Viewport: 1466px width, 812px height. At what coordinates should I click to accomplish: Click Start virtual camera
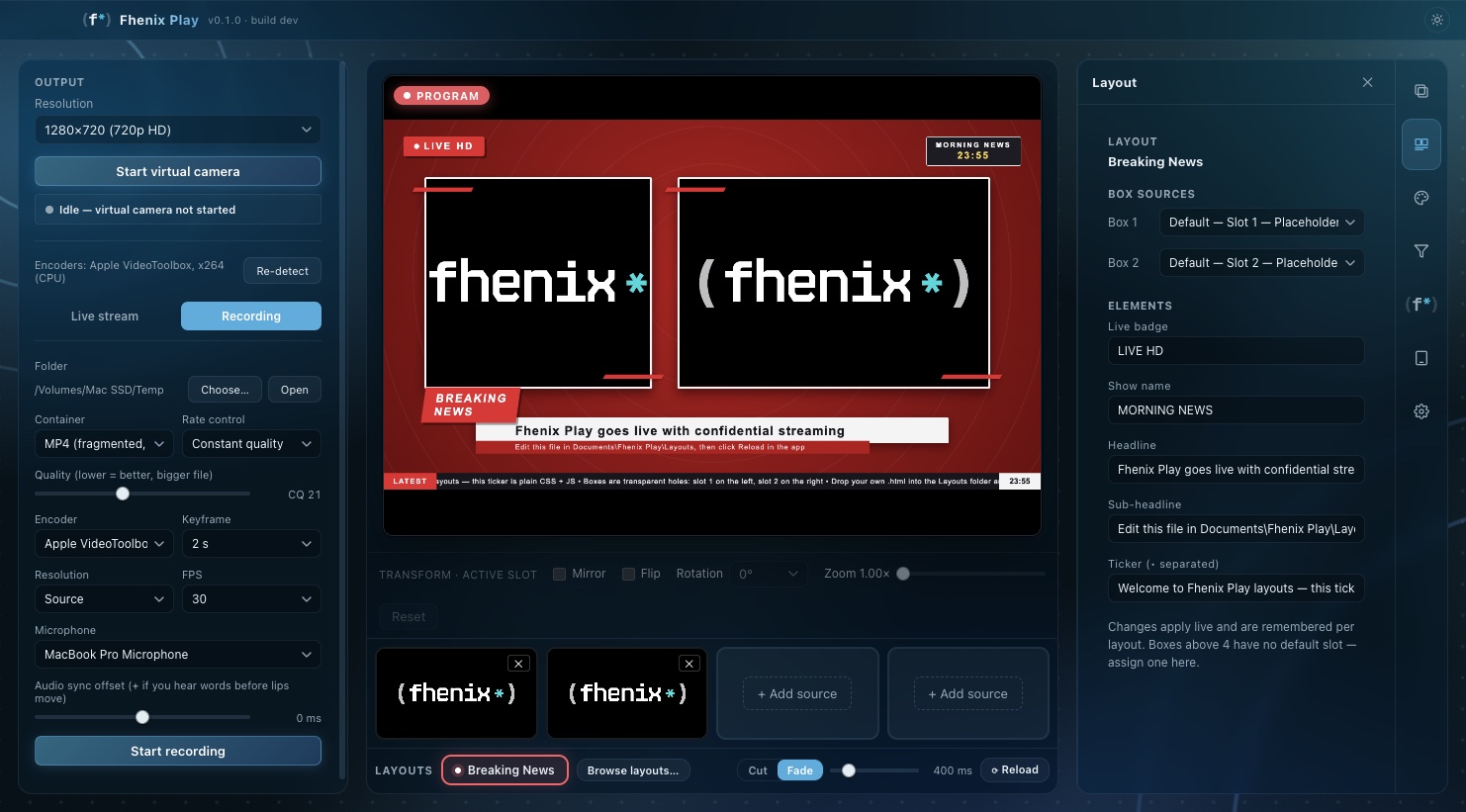coord(178,171)
